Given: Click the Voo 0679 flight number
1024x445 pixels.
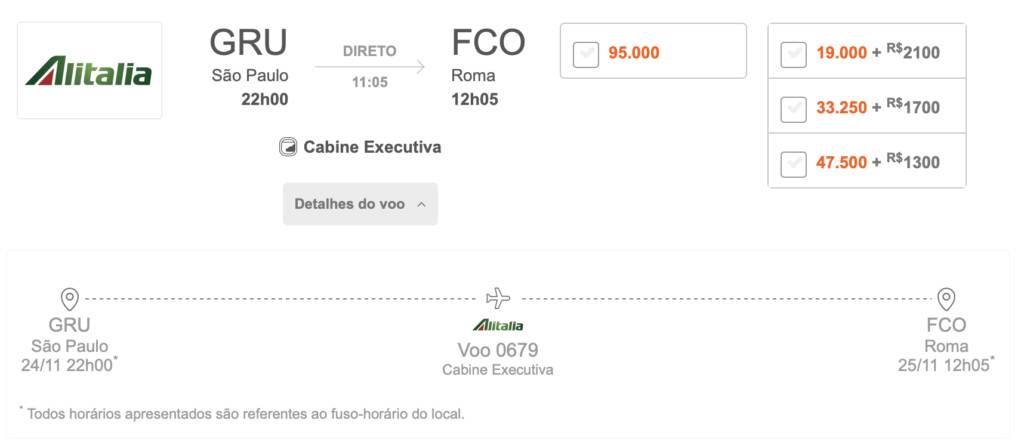Looking at the screenshot, I should 498,350.
